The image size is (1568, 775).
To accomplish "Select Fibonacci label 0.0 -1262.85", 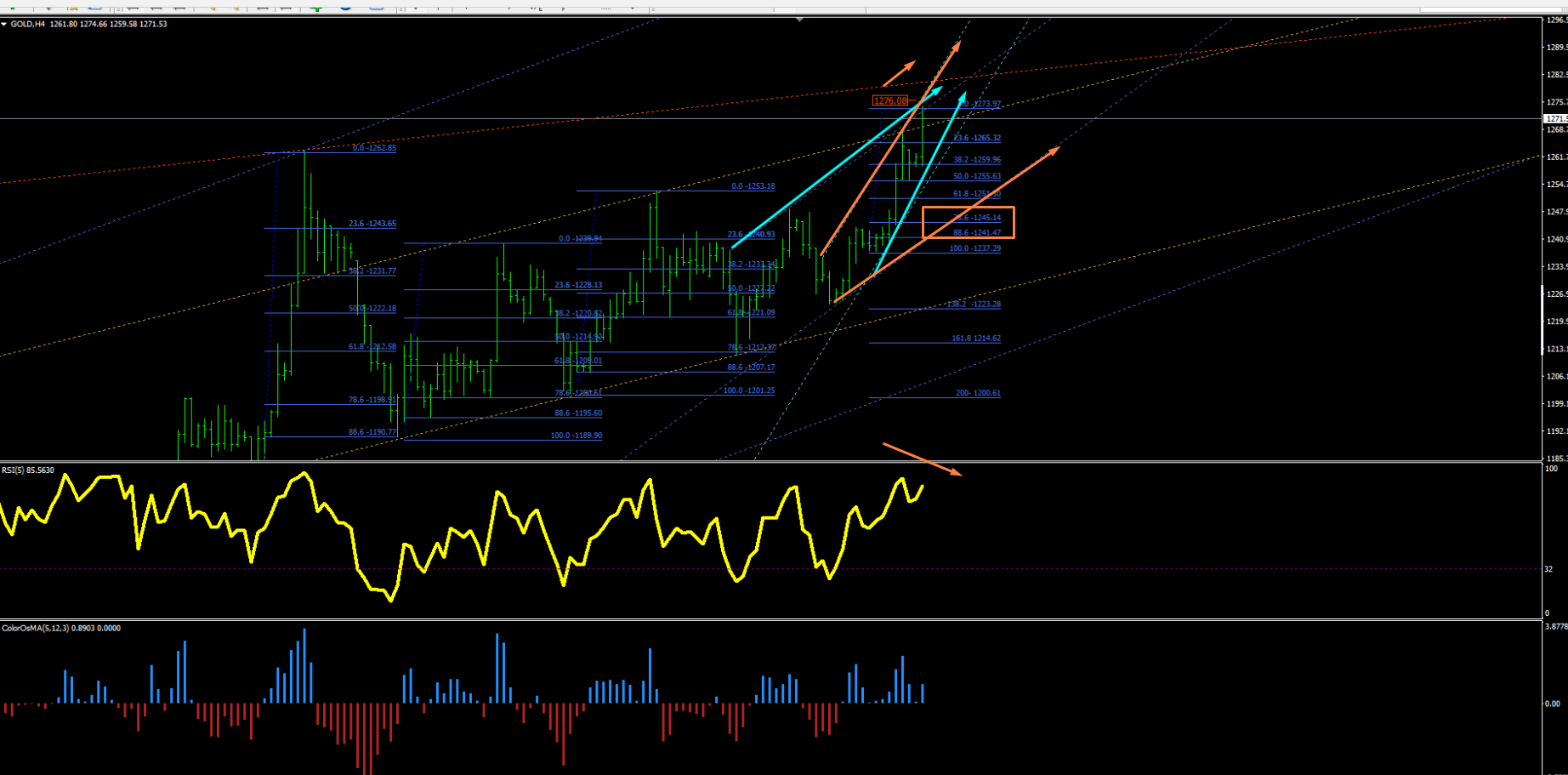I will (374, 148).
